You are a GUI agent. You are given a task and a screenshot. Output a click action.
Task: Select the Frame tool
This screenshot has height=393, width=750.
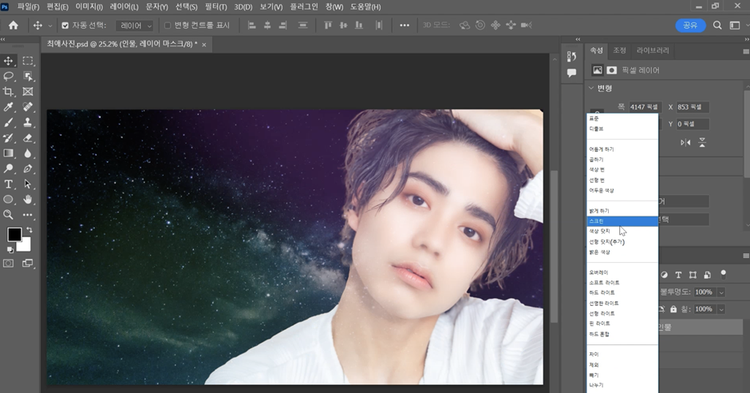click(x=28, y=91)
